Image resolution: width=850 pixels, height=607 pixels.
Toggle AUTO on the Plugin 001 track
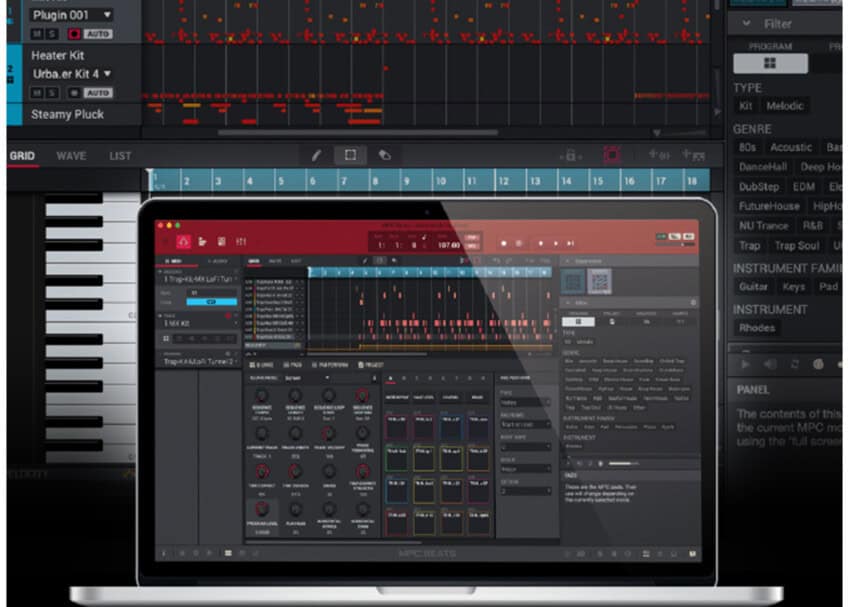click(97, 34)
